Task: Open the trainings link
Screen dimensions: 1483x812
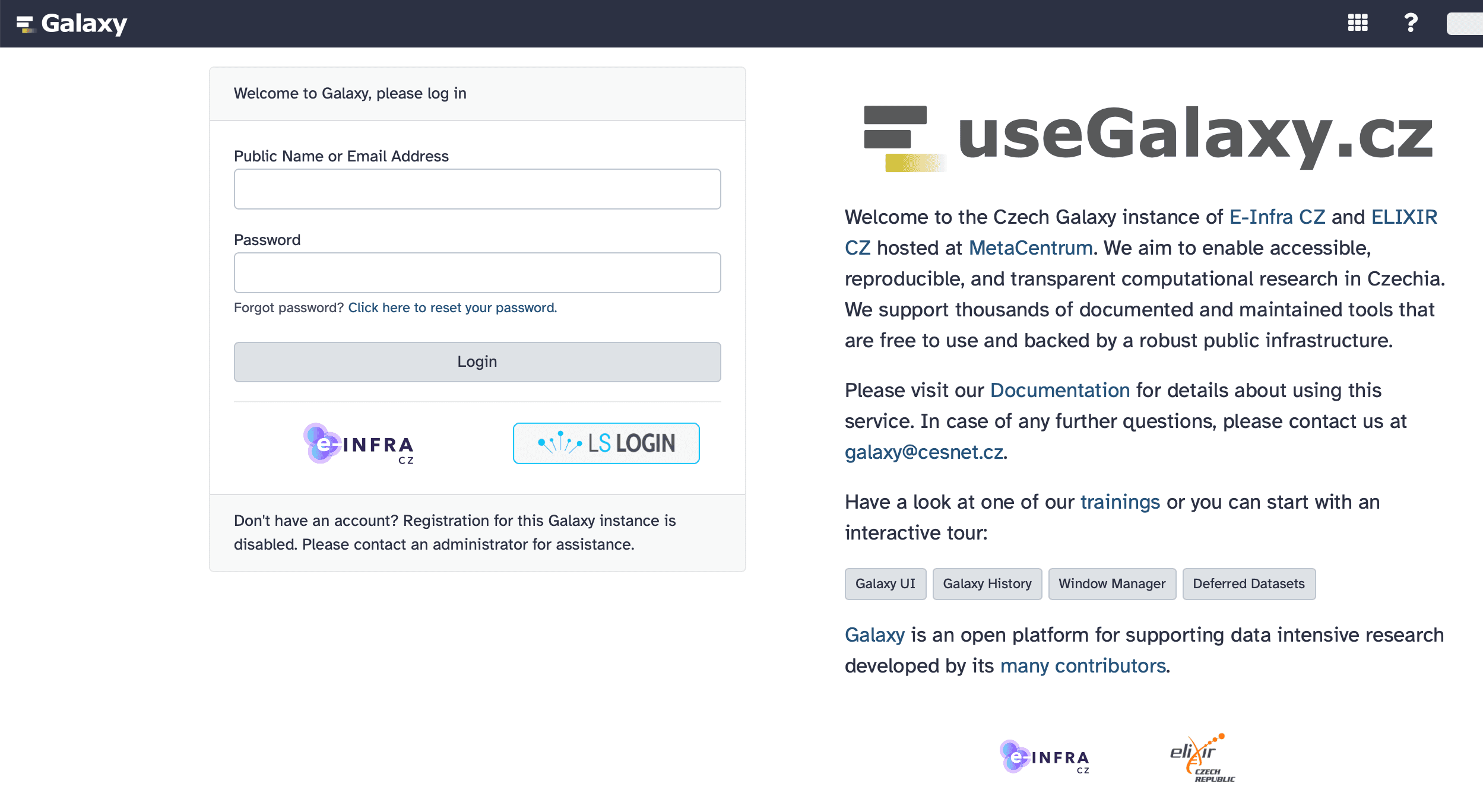Action: coord(1120,502)
